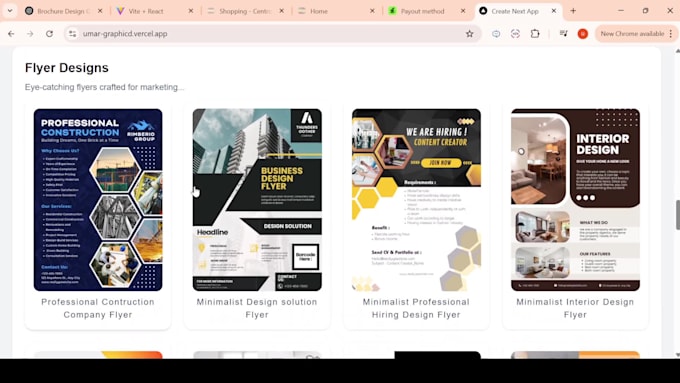This screenshot has height=383, width=680.
Task: Switch to the Brochure Design tab
Action: (x=64, y=11)
